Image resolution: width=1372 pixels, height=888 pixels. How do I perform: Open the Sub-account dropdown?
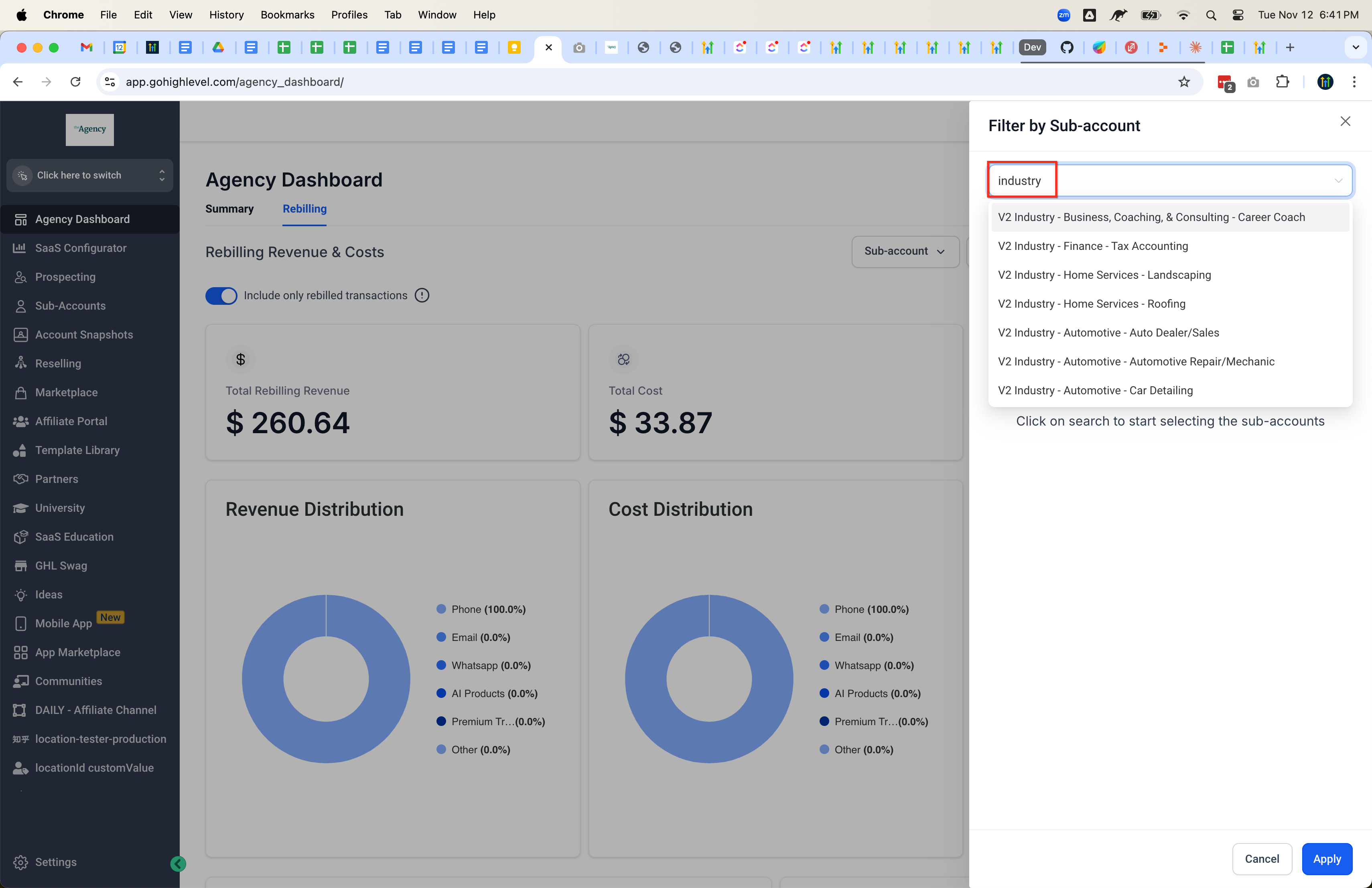click(x=905, y=251)
